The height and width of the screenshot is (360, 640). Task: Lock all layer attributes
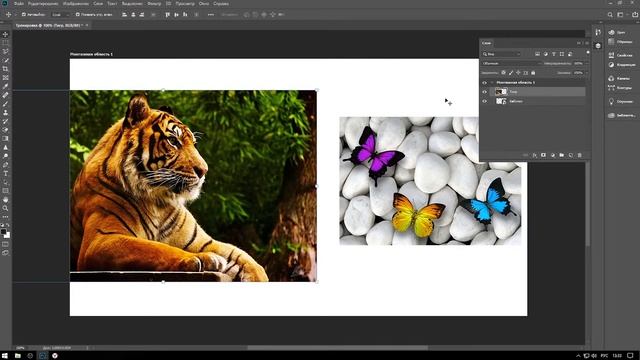[x=533, y=73]
